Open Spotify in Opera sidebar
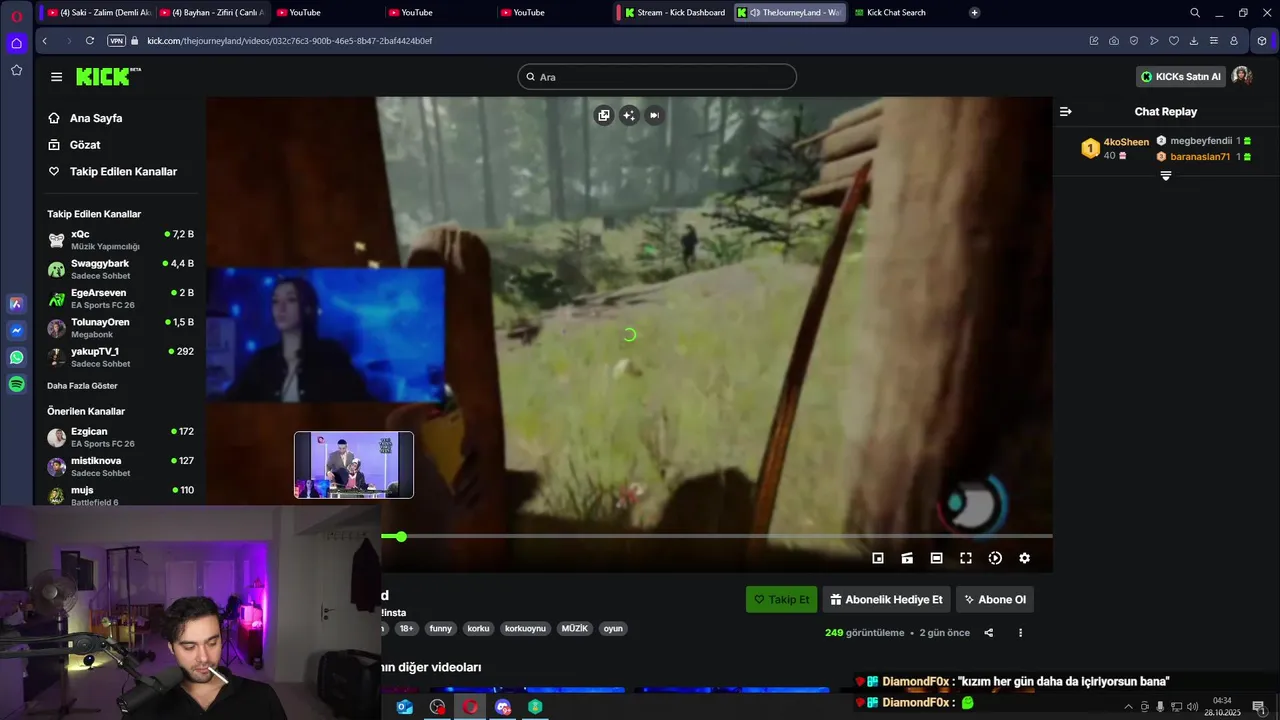 [x=17, y=384]
